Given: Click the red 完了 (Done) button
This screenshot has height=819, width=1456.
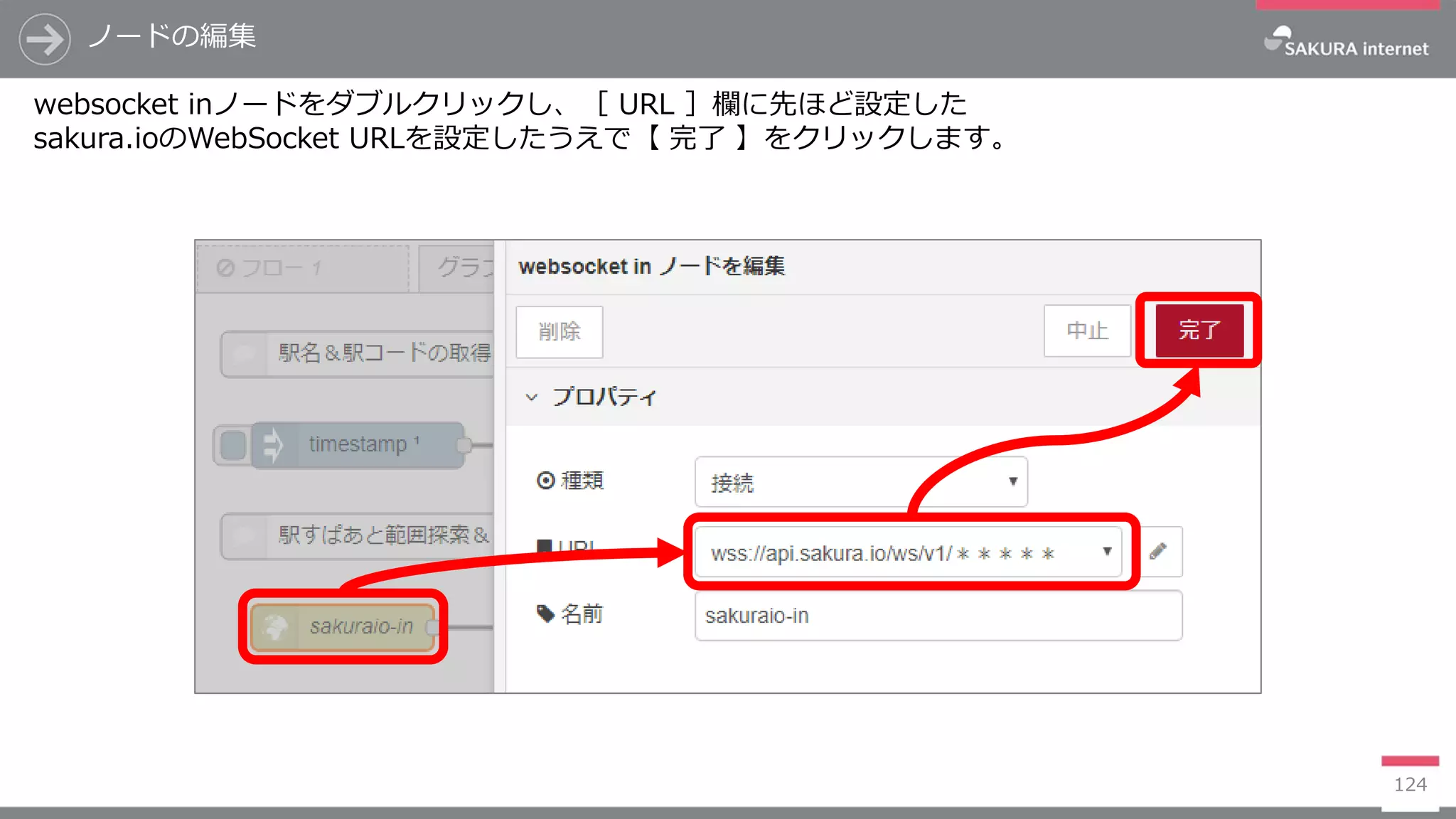Looking at the screenshot, I should pos(1199,331).
